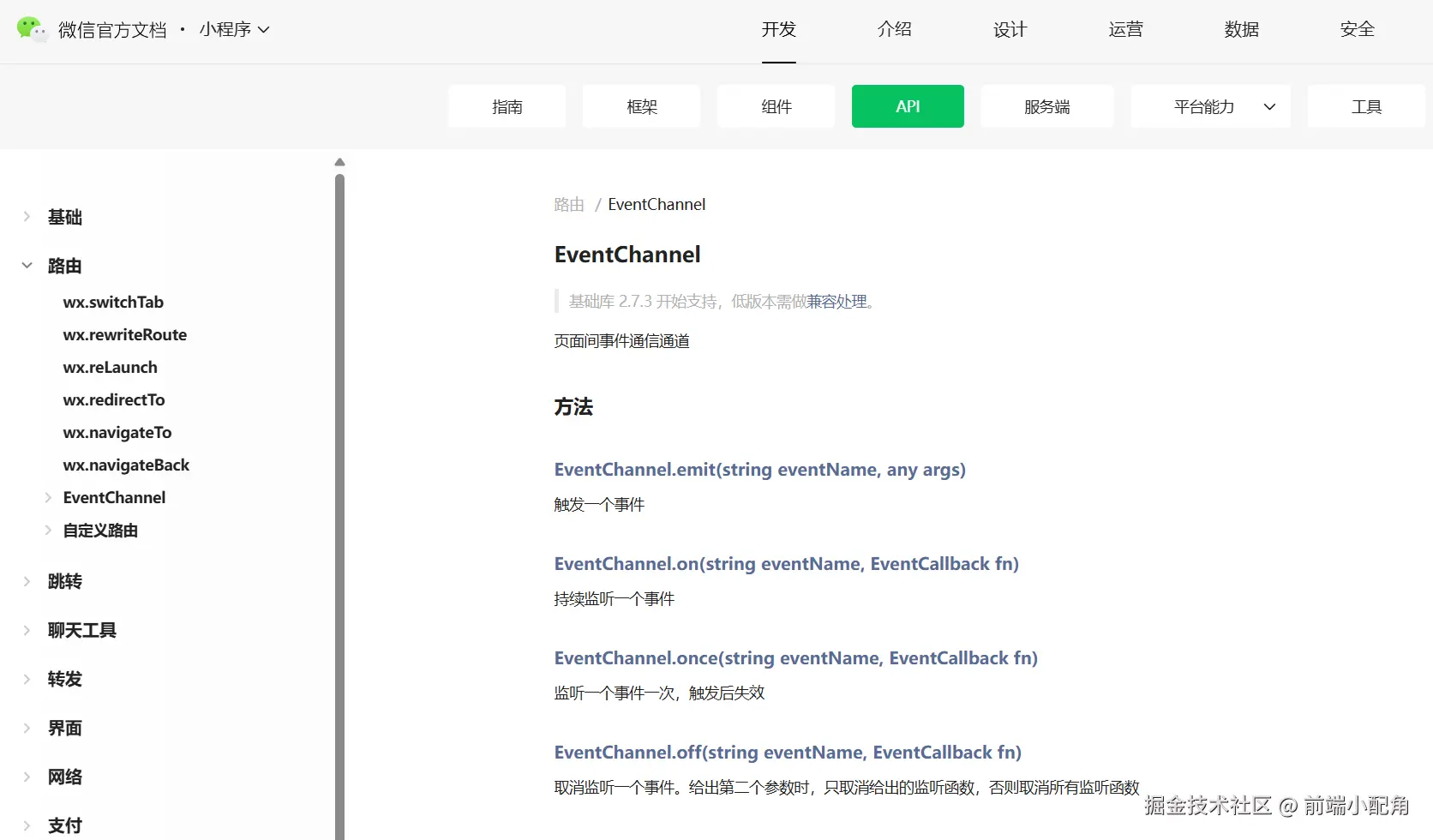Image resolution: width=1433 pixels, height=840 pixels.
Task: Switch to the 框架 tab
Action: pyautogui.click(x=640, y=106)
